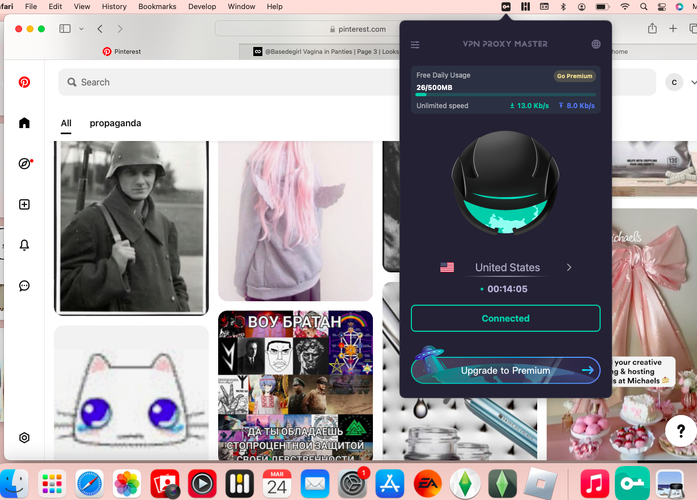Screen dimensions: 697x500
Task: Click the question mark help button
Action: pos(681,430)
